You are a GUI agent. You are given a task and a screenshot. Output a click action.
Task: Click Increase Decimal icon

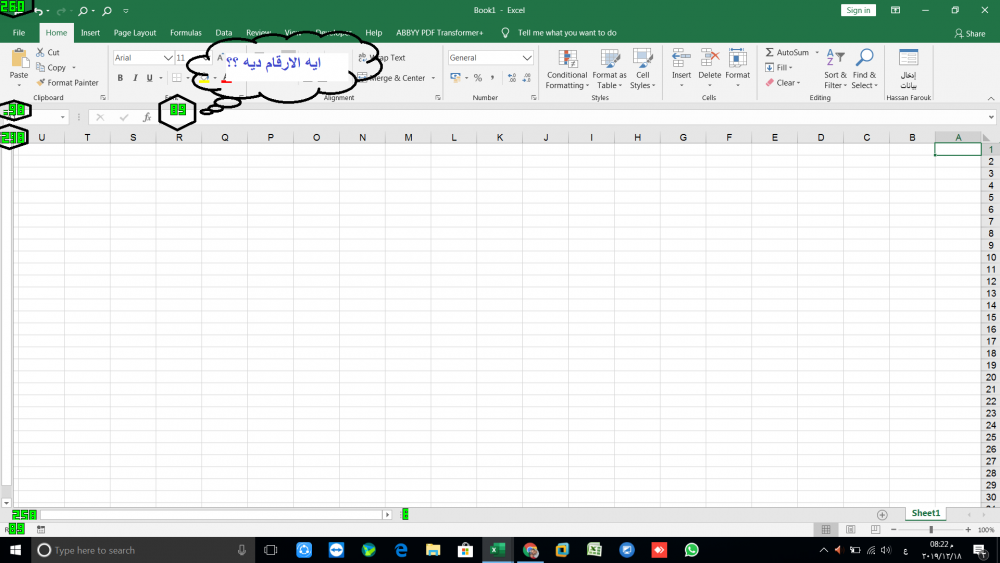(512, 78)
